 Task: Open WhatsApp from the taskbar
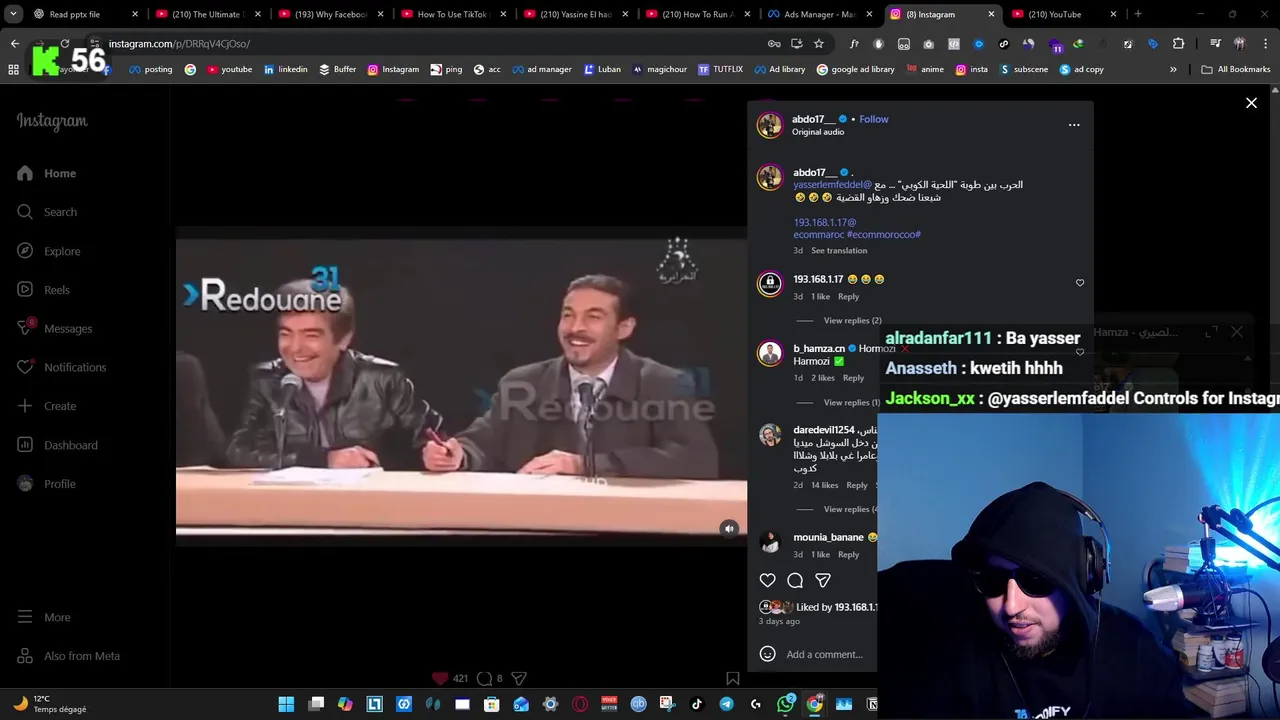coord(786,704)
